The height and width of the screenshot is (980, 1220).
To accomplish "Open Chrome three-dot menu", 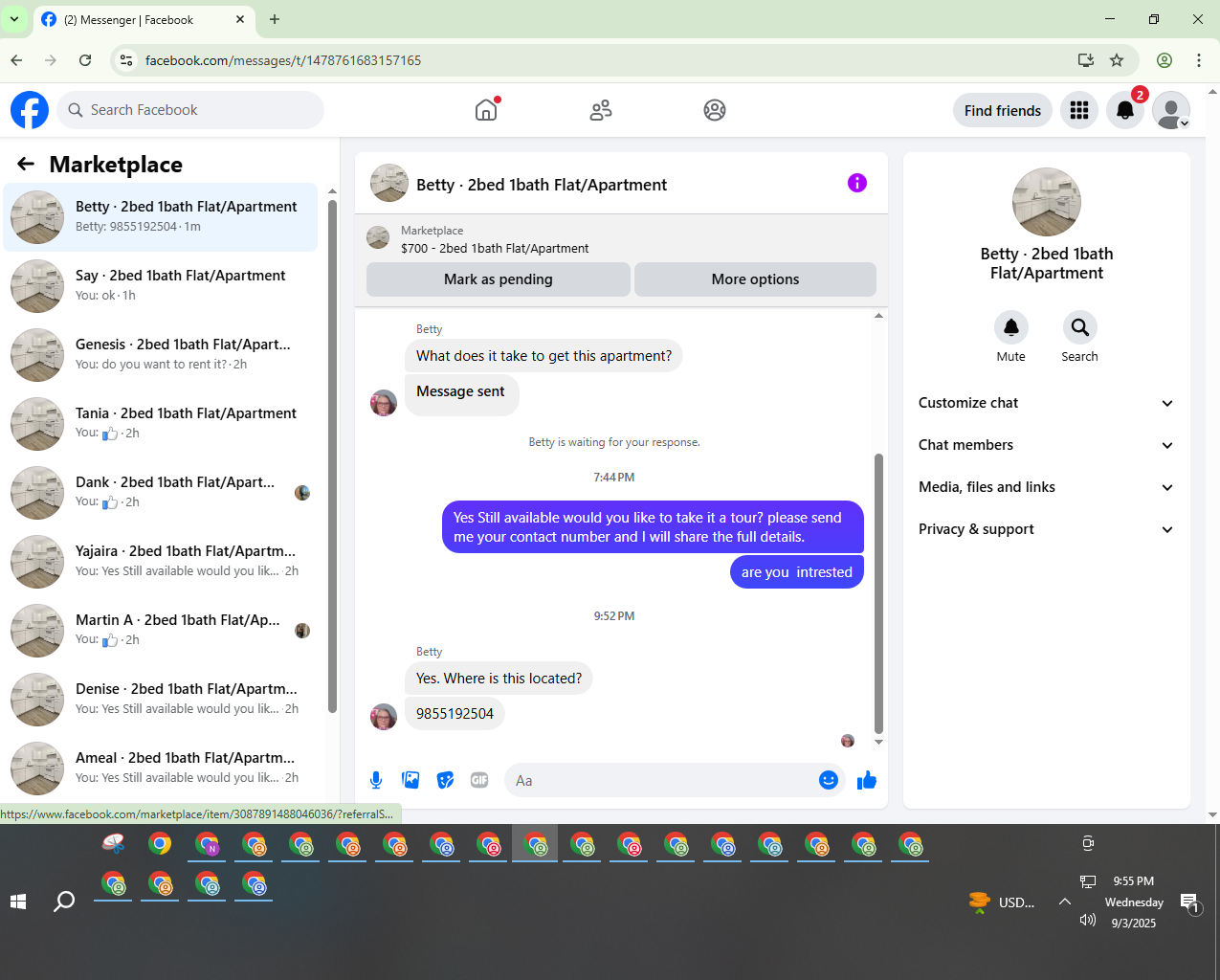I will click(x=1199, y=60).
